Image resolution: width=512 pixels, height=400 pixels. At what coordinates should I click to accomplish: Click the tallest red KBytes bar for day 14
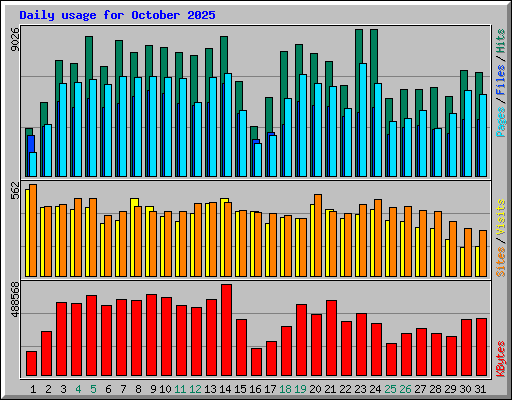pos(226,330)
